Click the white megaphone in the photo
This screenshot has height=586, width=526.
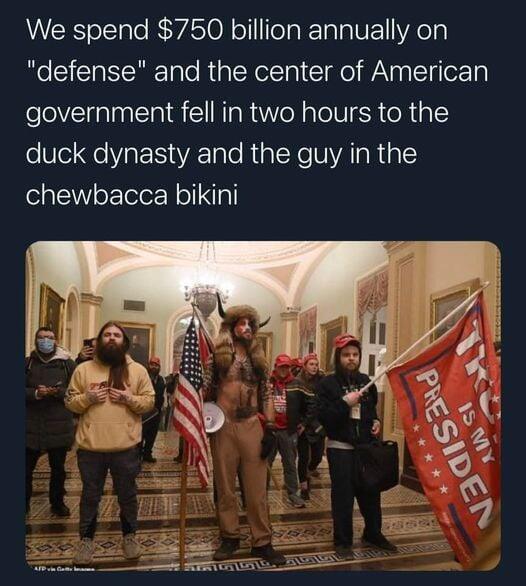pos(214,416)
